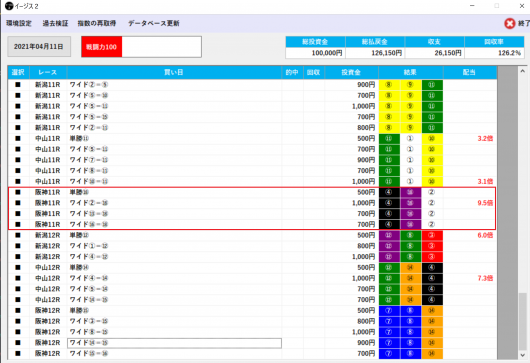Click the 投資金 column header

click(x=352, y=72)
